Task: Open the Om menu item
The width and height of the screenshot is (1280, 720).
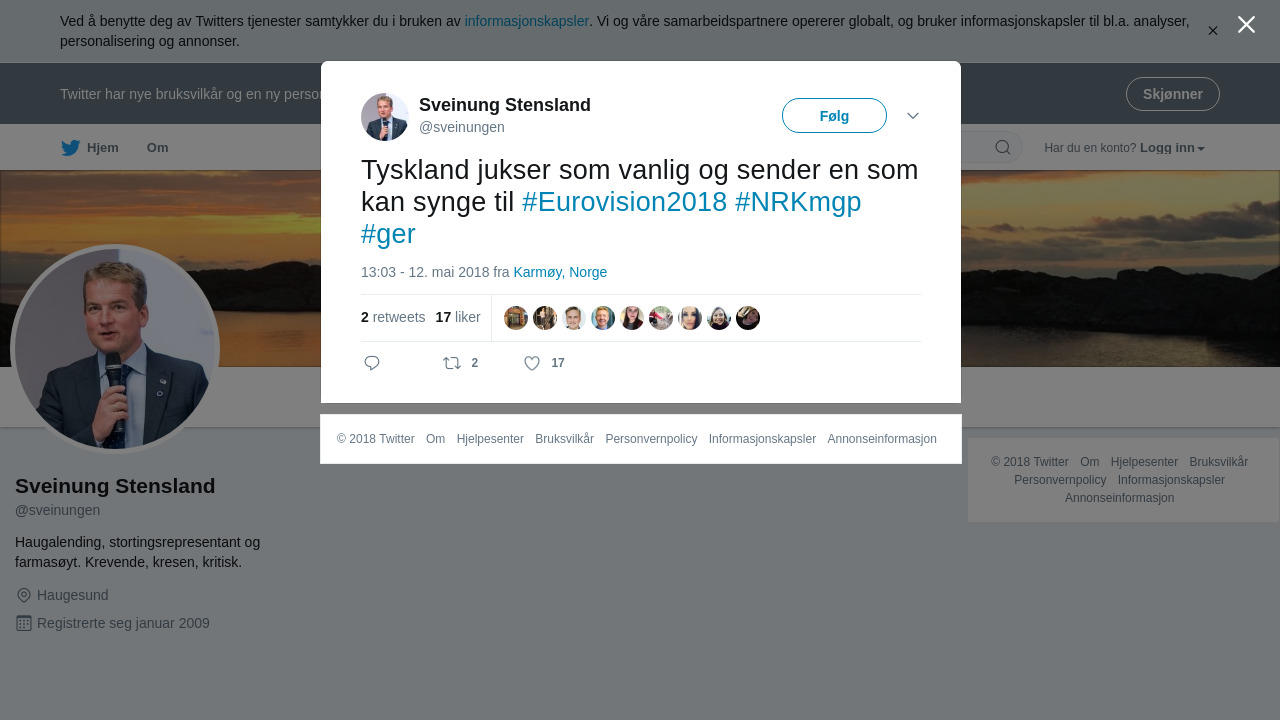Action: click(158, 148)
